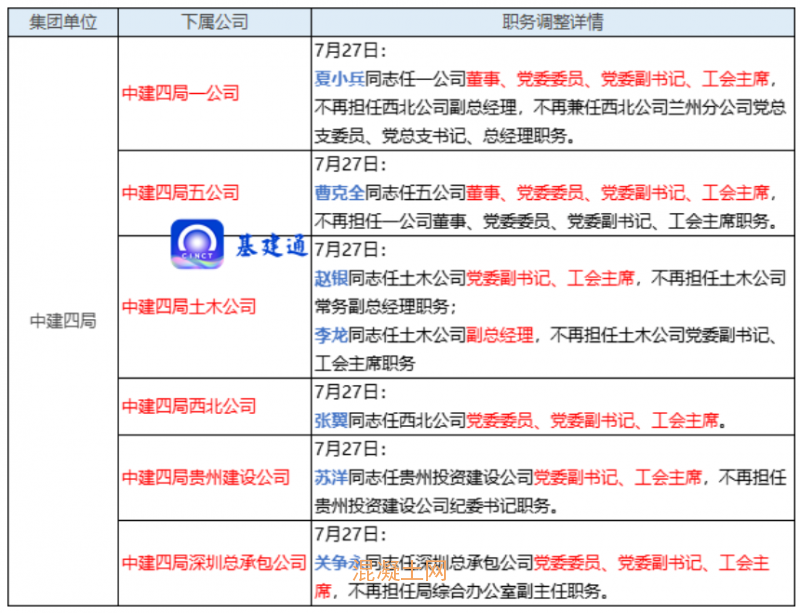
Task: Click the red text 副总经理 after 李龙
Action: pyautogui.click(x=500, y=335)
